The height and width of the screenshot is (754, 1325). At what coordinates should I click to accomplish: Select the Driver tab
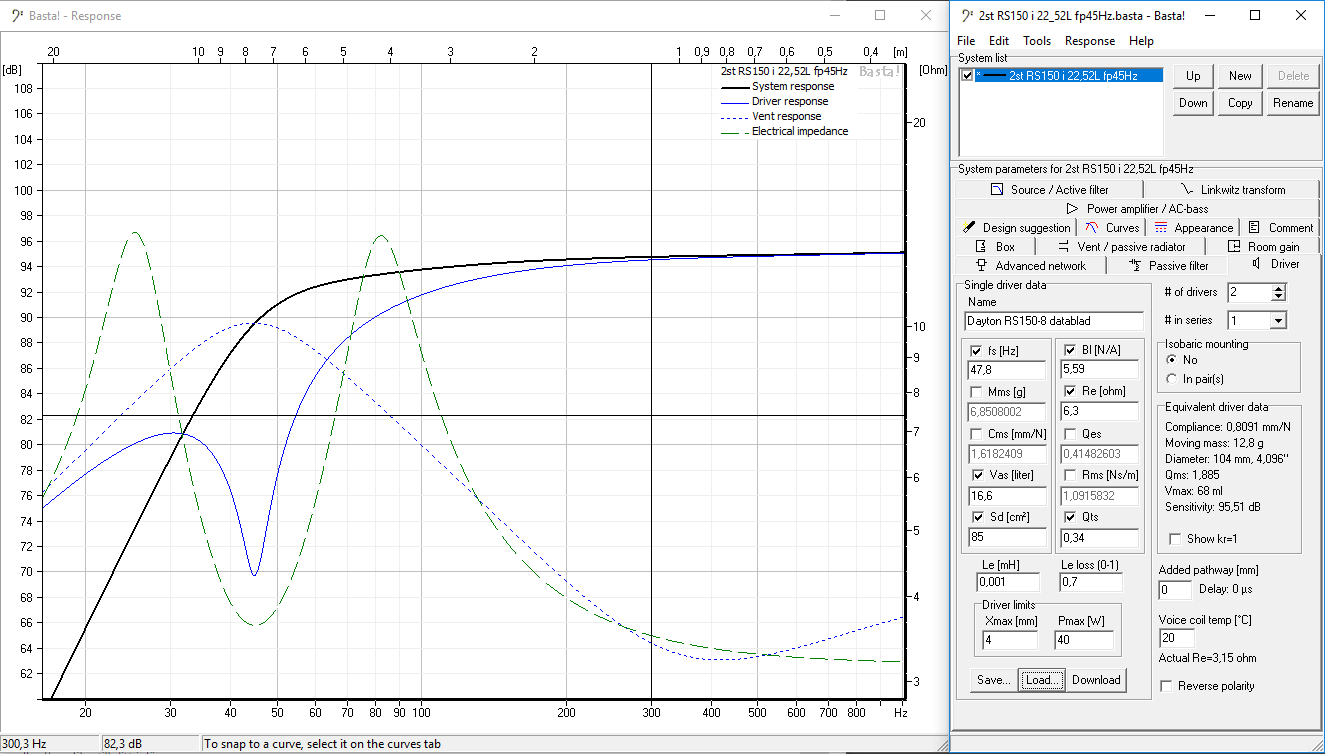click(1276, 264)
